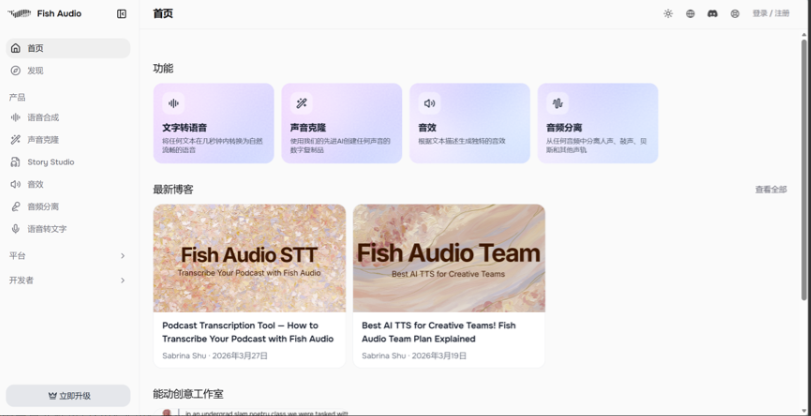Click the 能动创意工作室 section heading
Viewport: 811px width, 416px height.
pos(188,394)
